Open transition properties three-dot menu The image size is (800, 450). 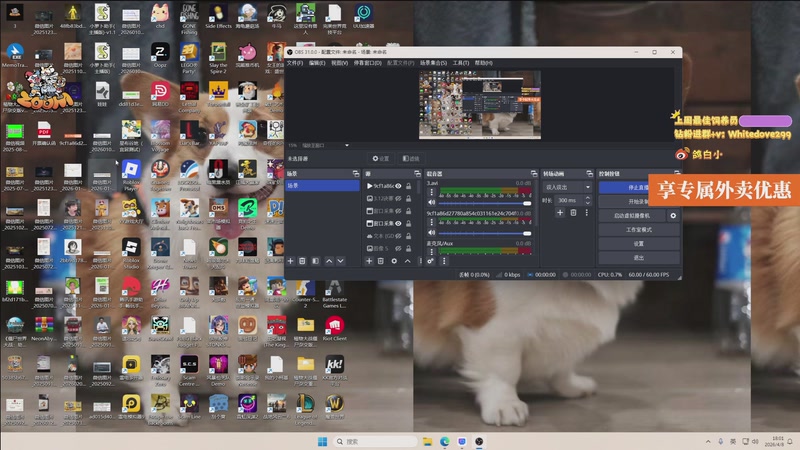(587, 213)
